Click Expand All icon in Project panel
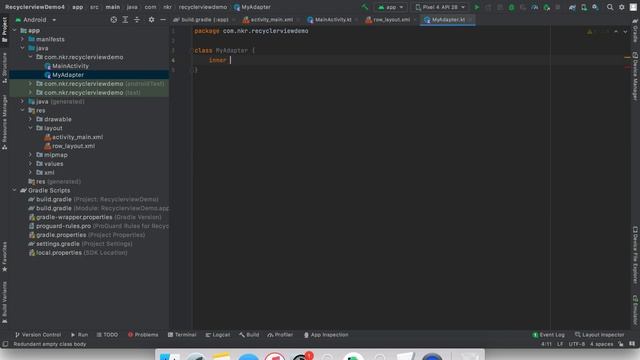Image resolution: width=640 pixels, height=360 pixels. click(x=125, y=20)
